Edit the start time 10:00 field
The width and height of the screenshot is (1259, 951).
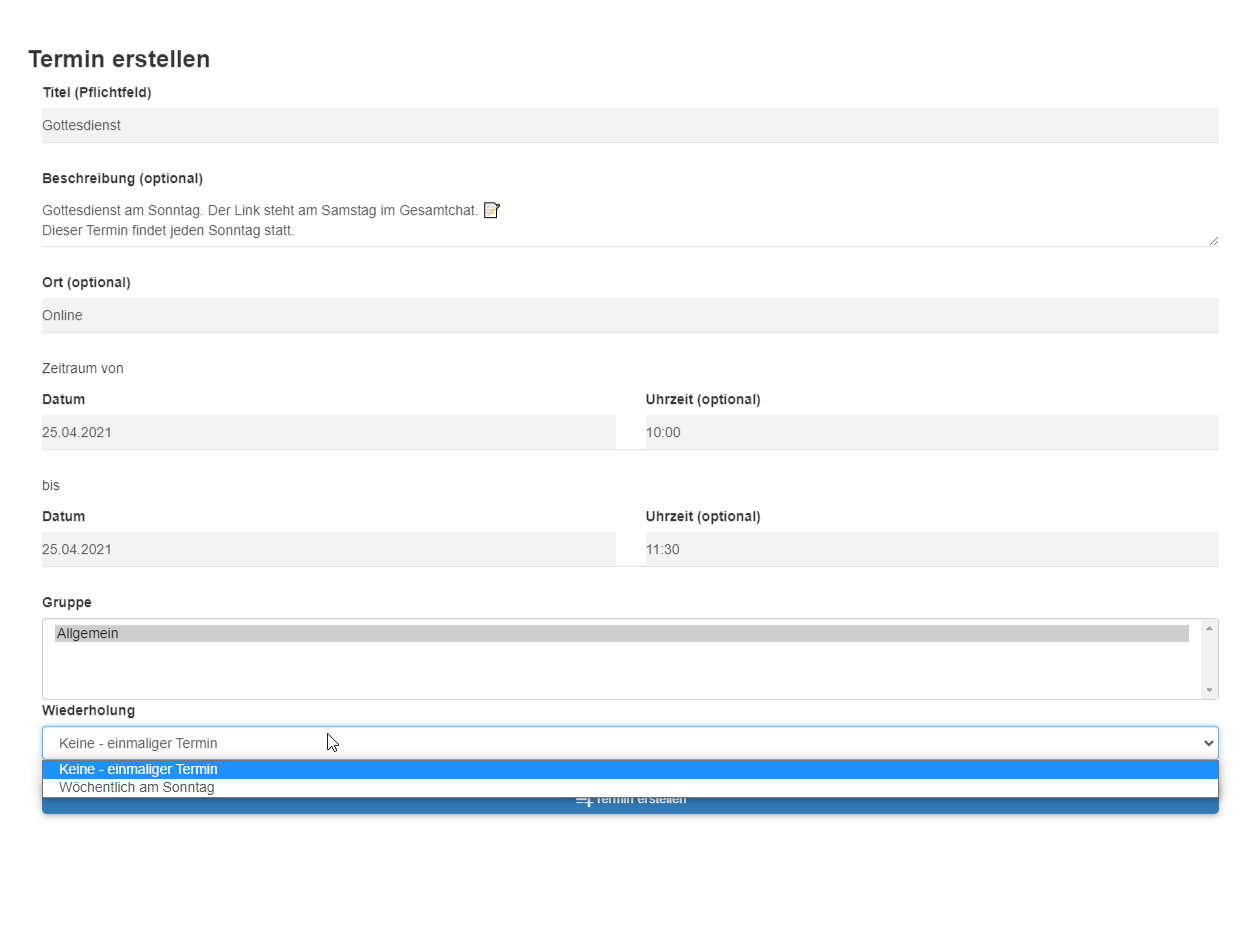click(931, 433)
